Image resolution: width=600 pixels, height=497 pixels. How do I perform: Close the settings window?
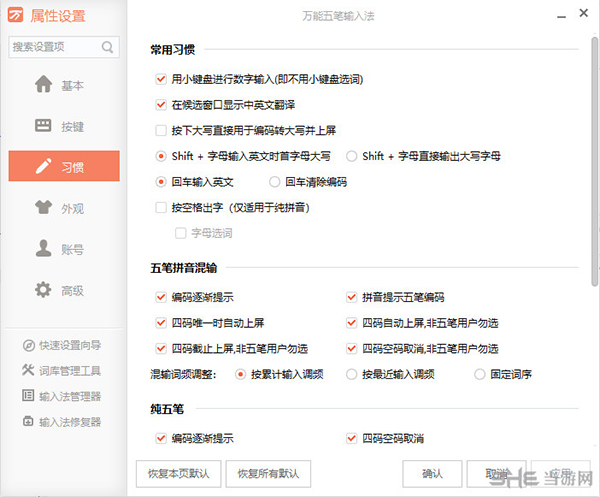pyautogui.click(x=584, y=13)
